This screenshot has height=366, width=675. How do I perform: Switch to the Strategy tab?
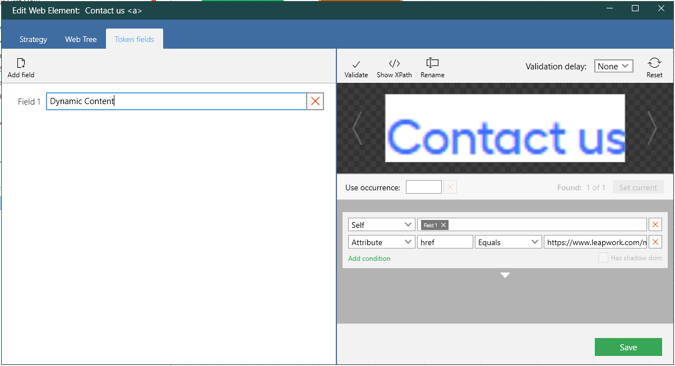point(33,39)
